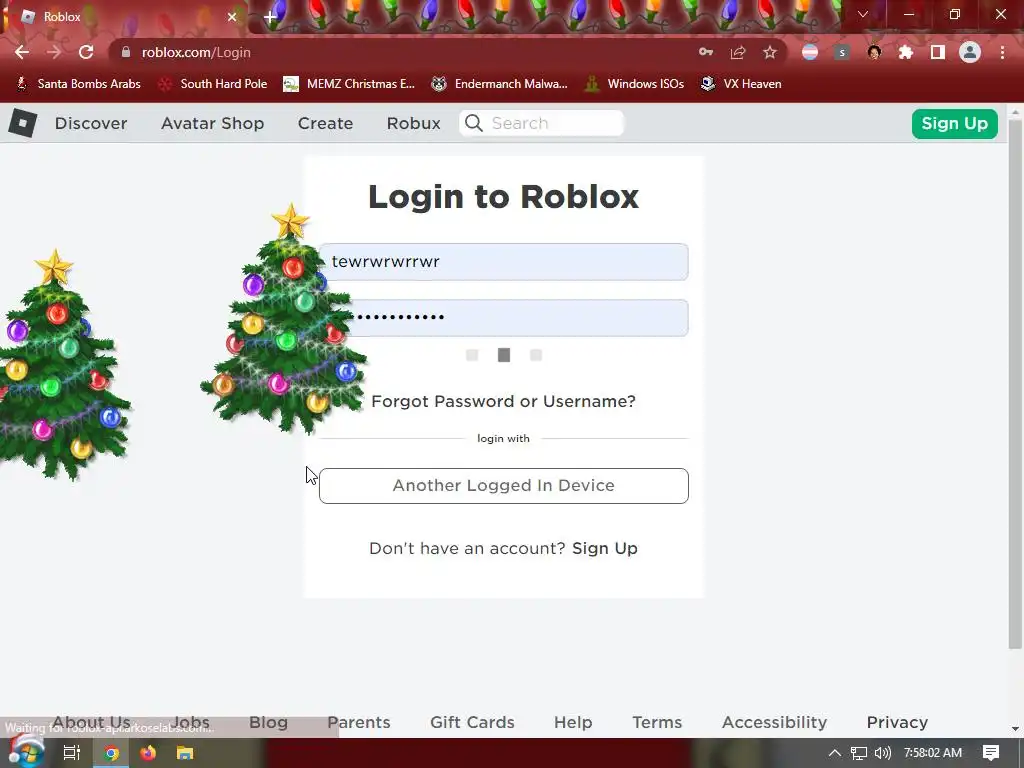The height and width of the screenshot is (768, 1024).
Task: Reload the page with the refresh icon
Action: pyautogui.click(x=86, y=52)
